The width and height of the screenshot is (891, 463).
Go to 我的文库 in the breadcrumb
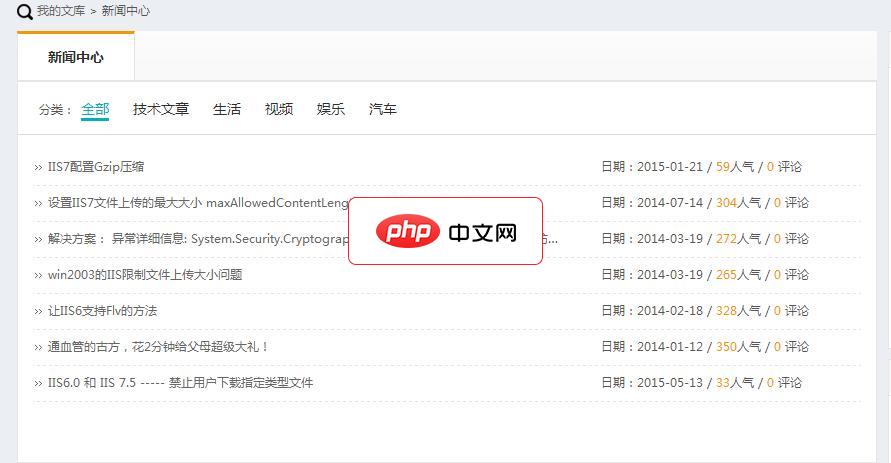60,11
